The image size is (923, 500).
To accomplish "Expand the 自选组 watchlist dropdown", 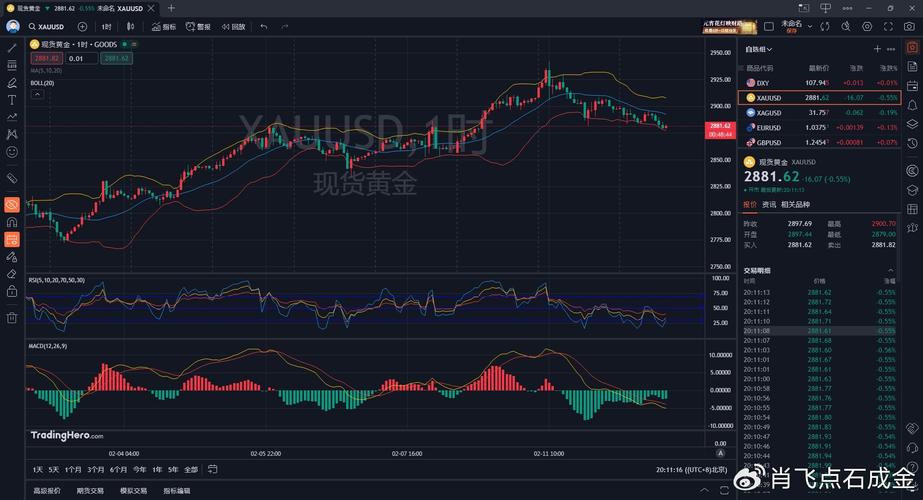I will pyautogui.click(x=758, y=49).
